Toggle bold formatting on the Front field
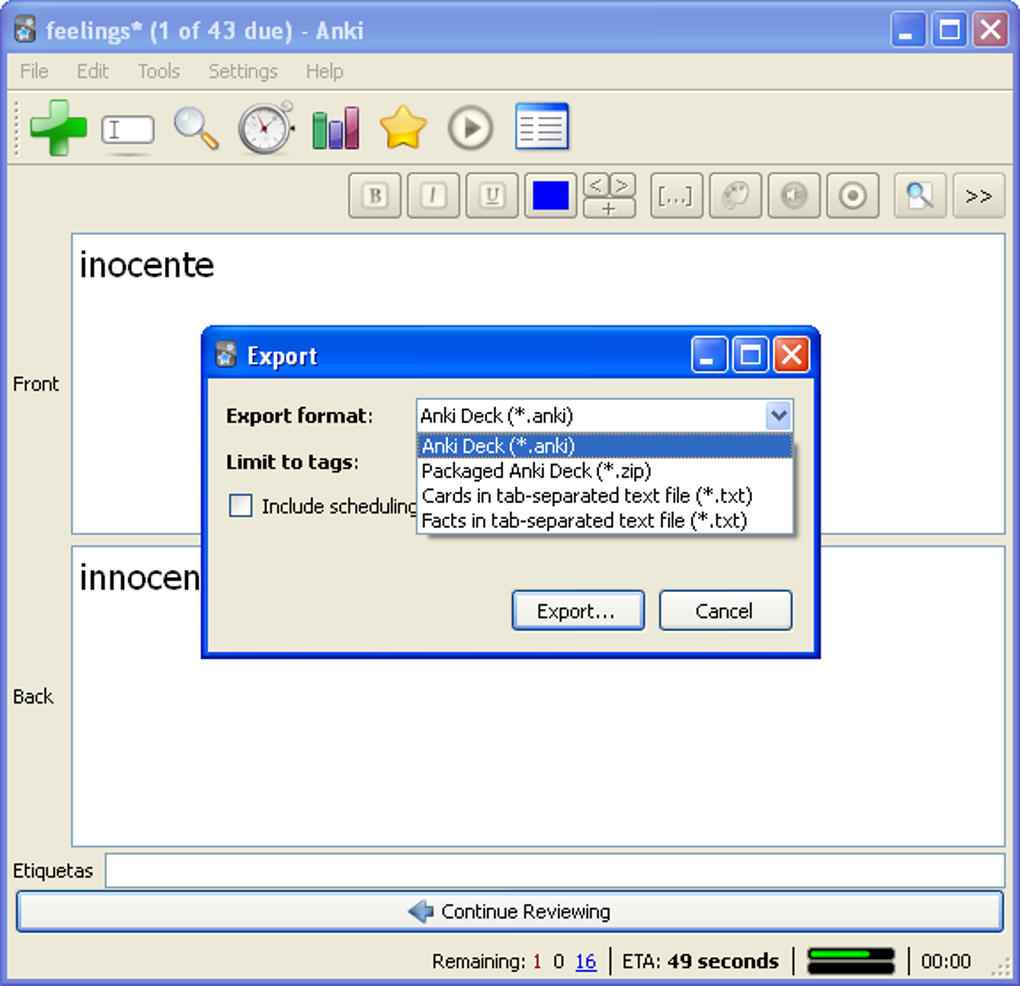The image size is (1020, 986). (374, 195)
